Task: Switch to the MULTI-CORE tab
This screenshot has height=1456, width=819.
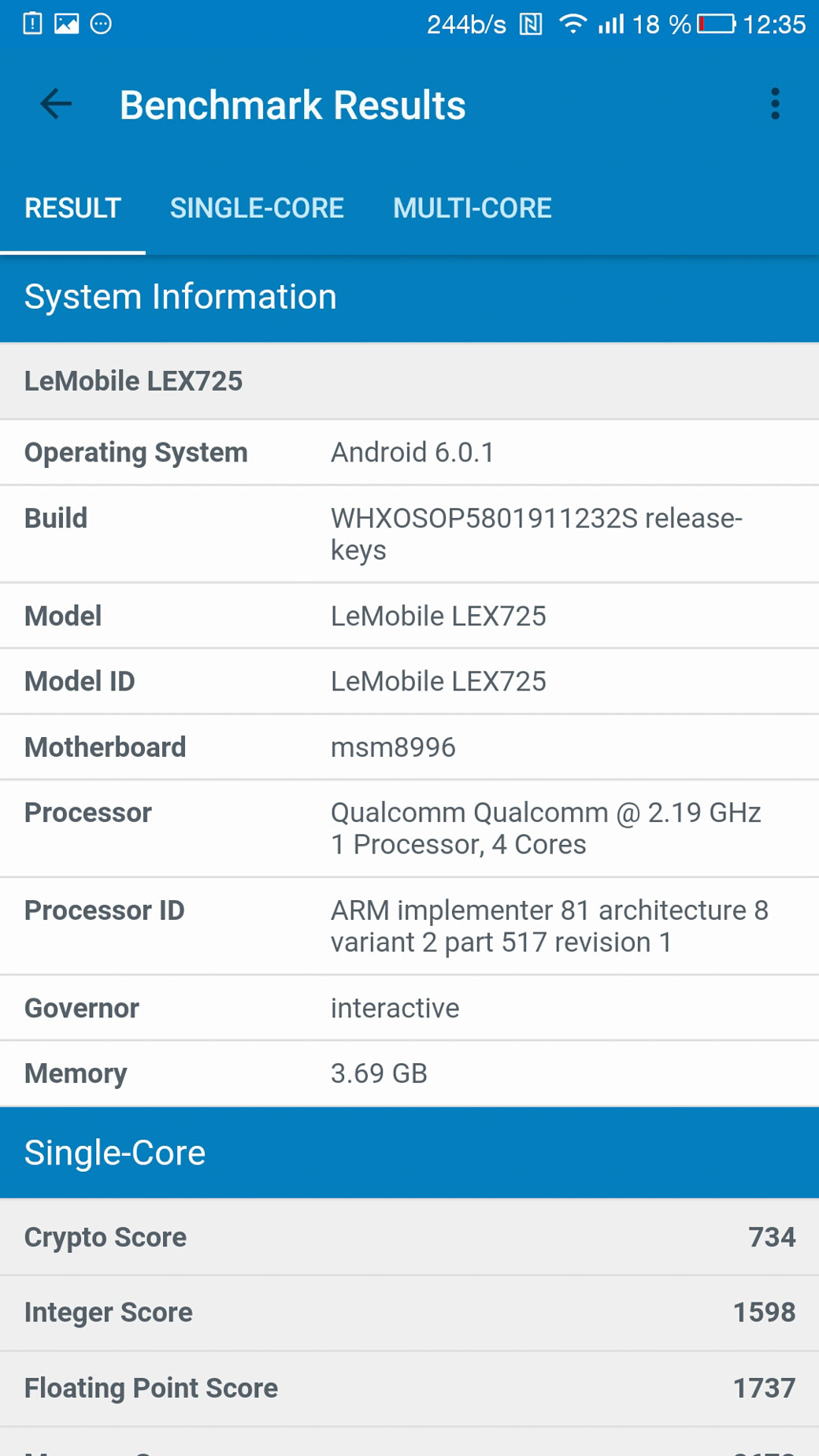Action: click(x=472, y=209)
